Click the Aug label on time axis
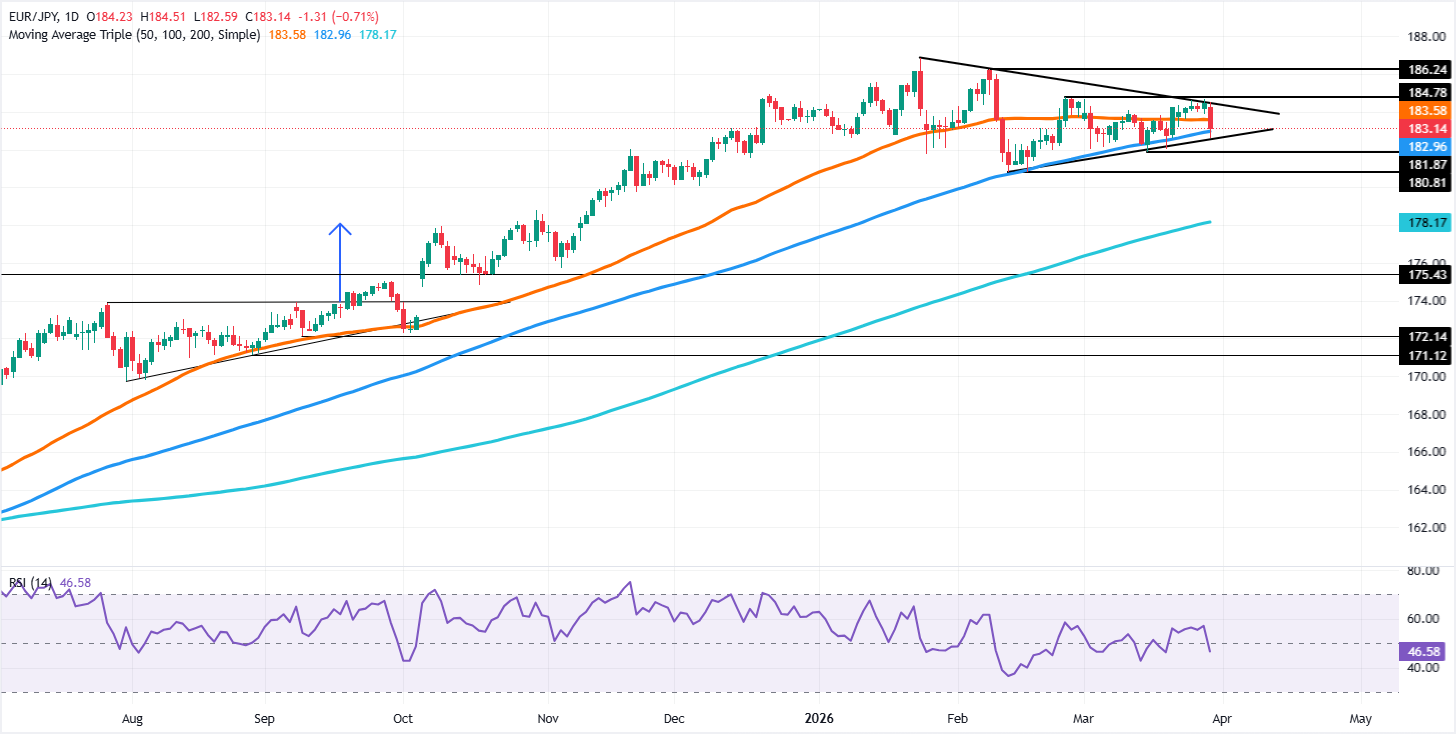 coord(132,718)
